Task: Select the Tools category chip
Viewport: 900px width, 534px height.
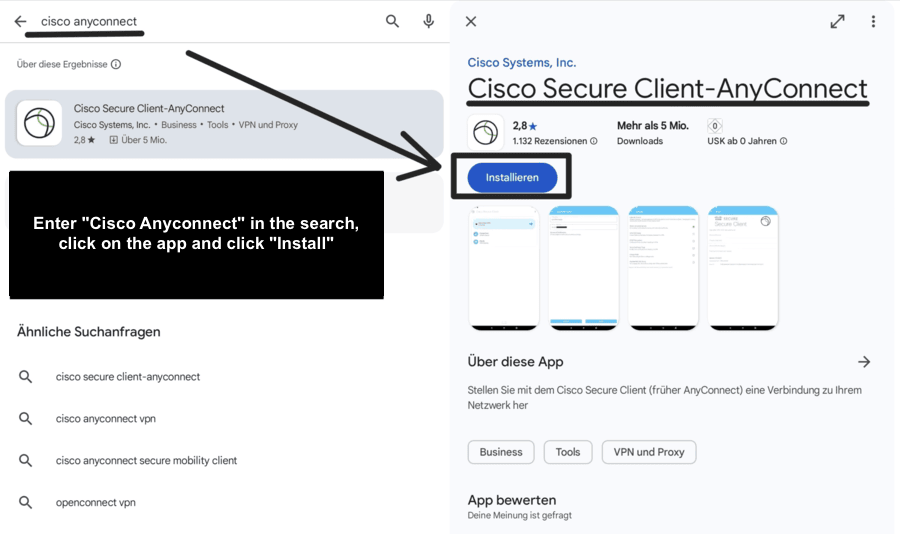Action: click(x=568, y=452)
